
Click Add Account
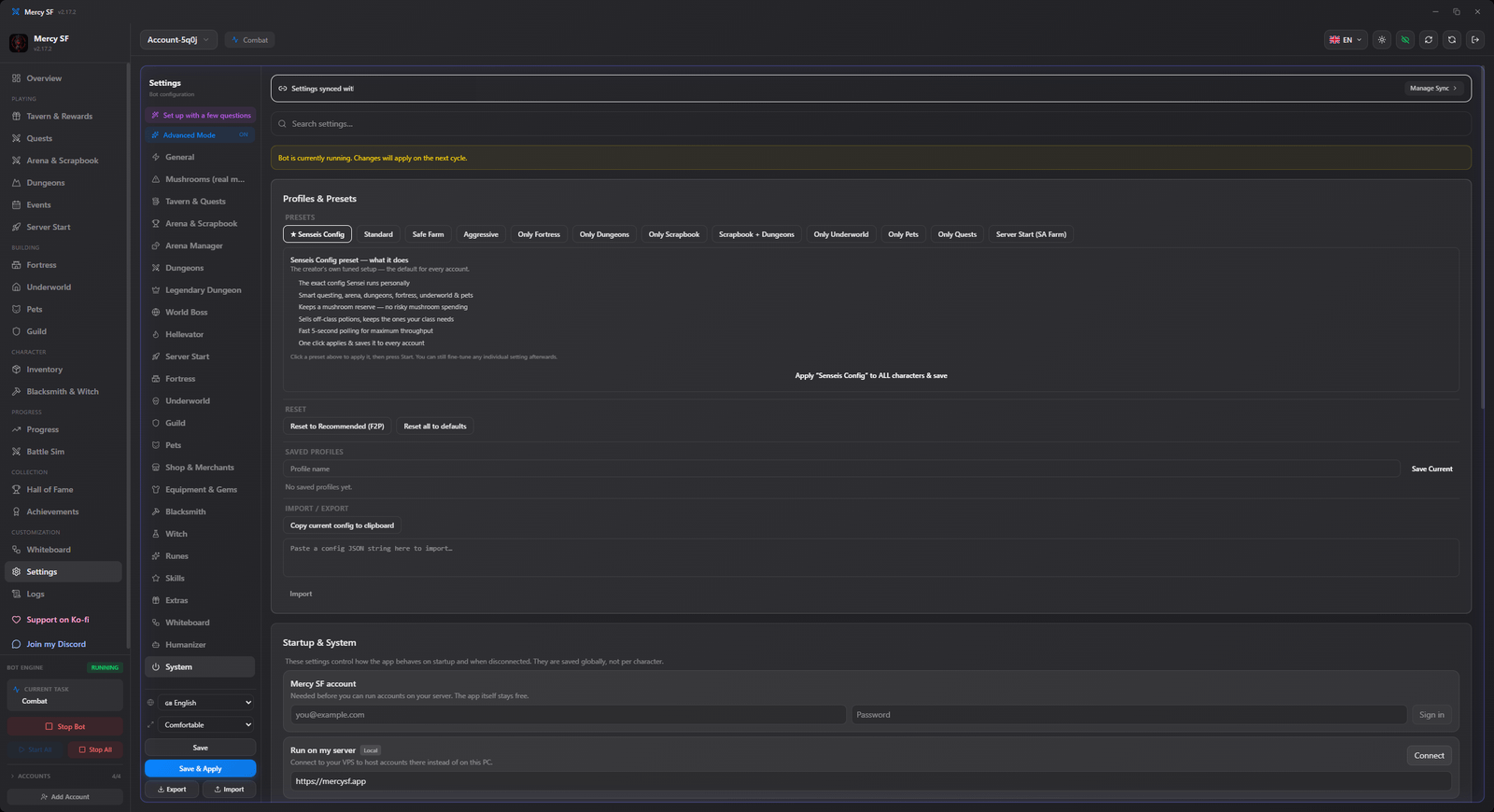(x=65, y=797)
